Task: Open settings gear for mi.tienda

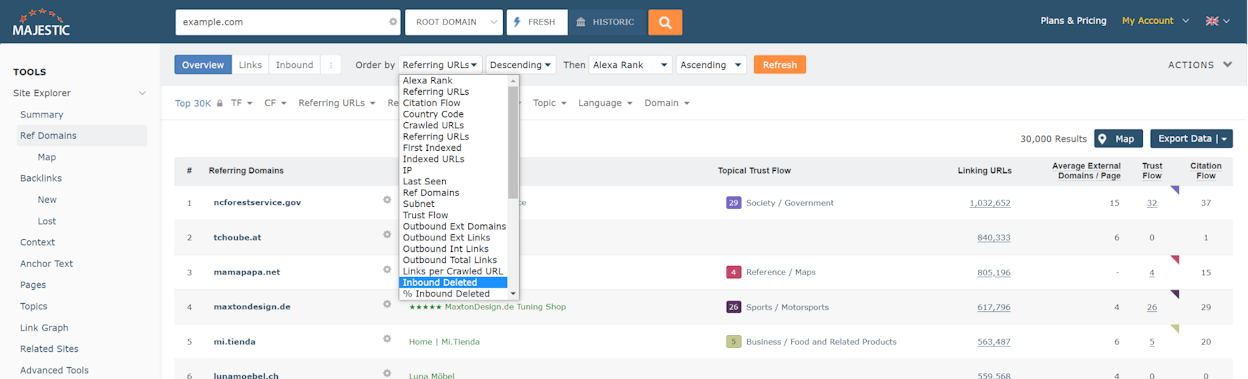Action: coord(387,339)
